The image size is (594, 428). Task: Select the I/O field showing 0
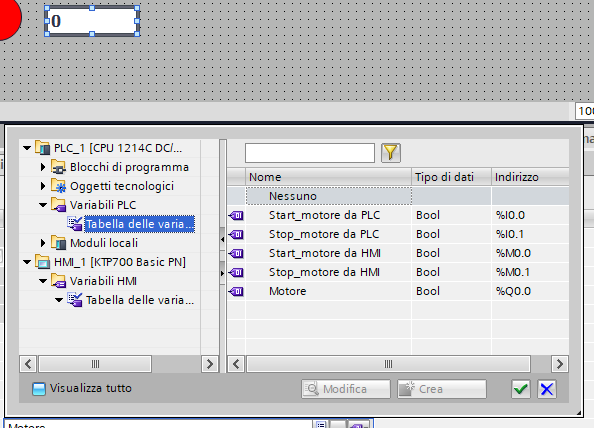[92, 21]
